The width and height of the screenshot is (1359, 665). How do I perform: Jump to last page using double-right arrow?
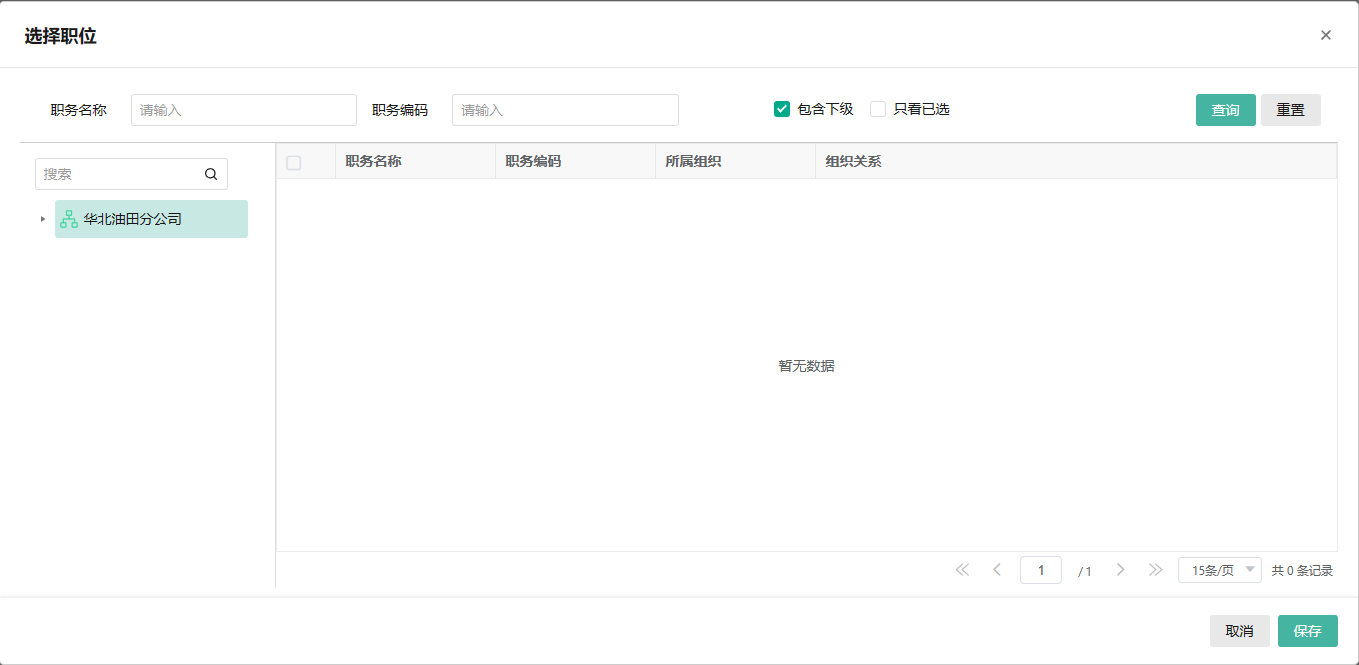point(1156,569)
